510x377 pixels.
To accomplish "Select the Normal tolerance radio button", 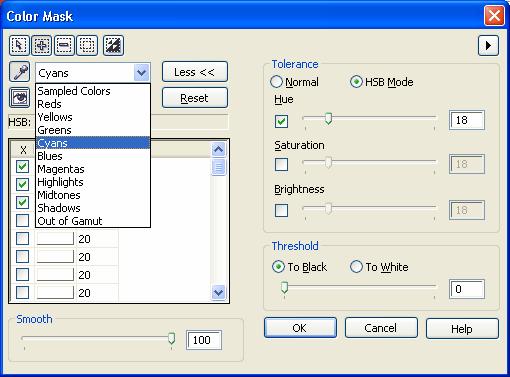I will pyautogui.click(x=276, y=82).
